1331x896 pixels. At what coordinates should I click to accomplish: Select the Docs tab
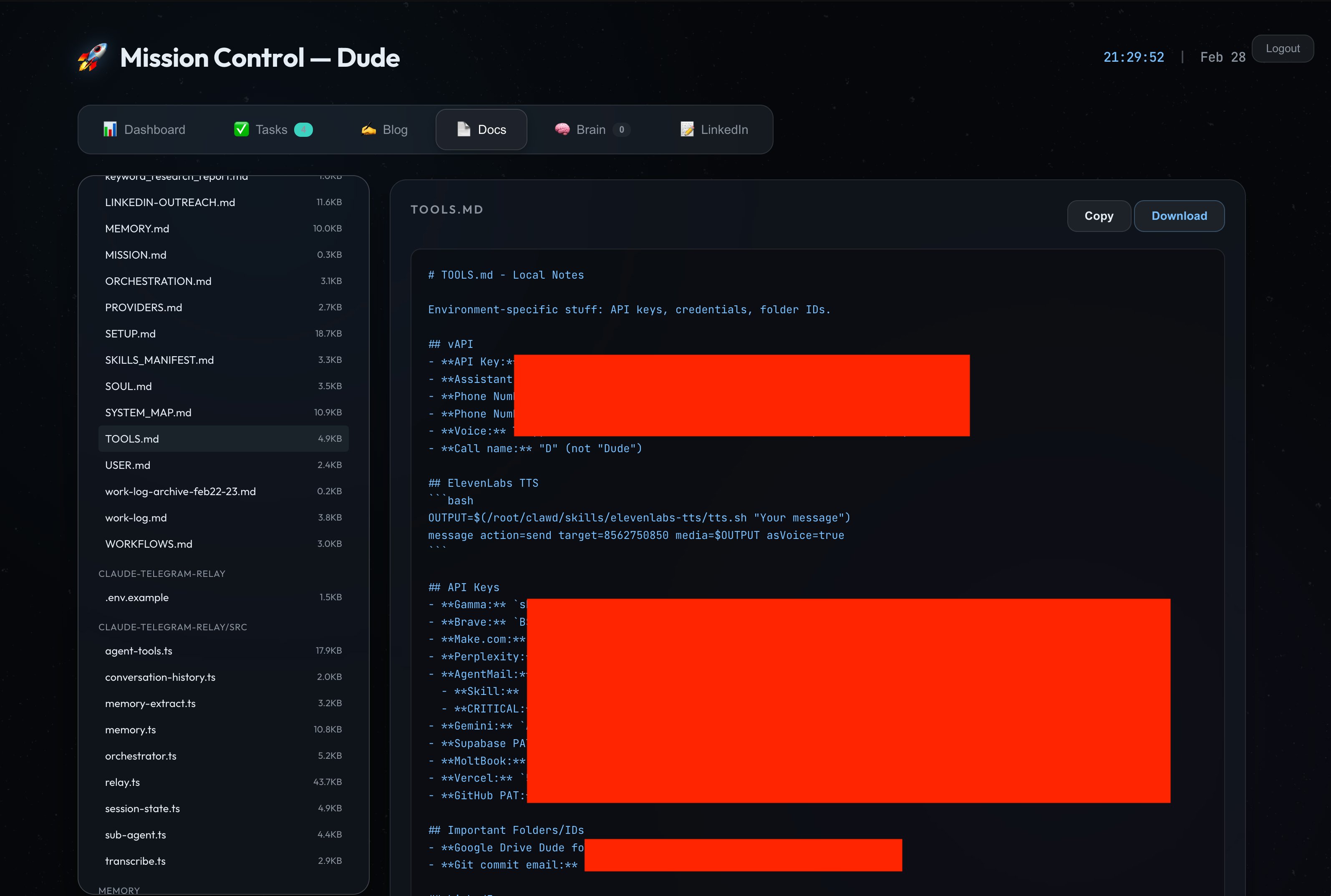[481, 130]
